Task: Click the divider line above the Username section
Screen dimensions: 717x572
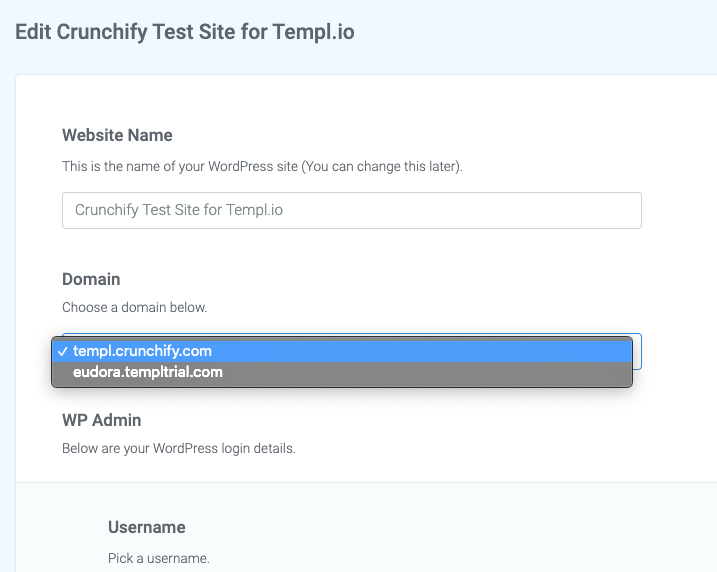Action: [360, 483]
